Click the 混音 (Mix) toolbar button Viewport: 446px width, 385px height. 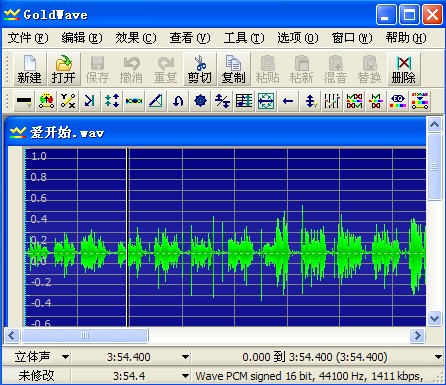point(336,69)
